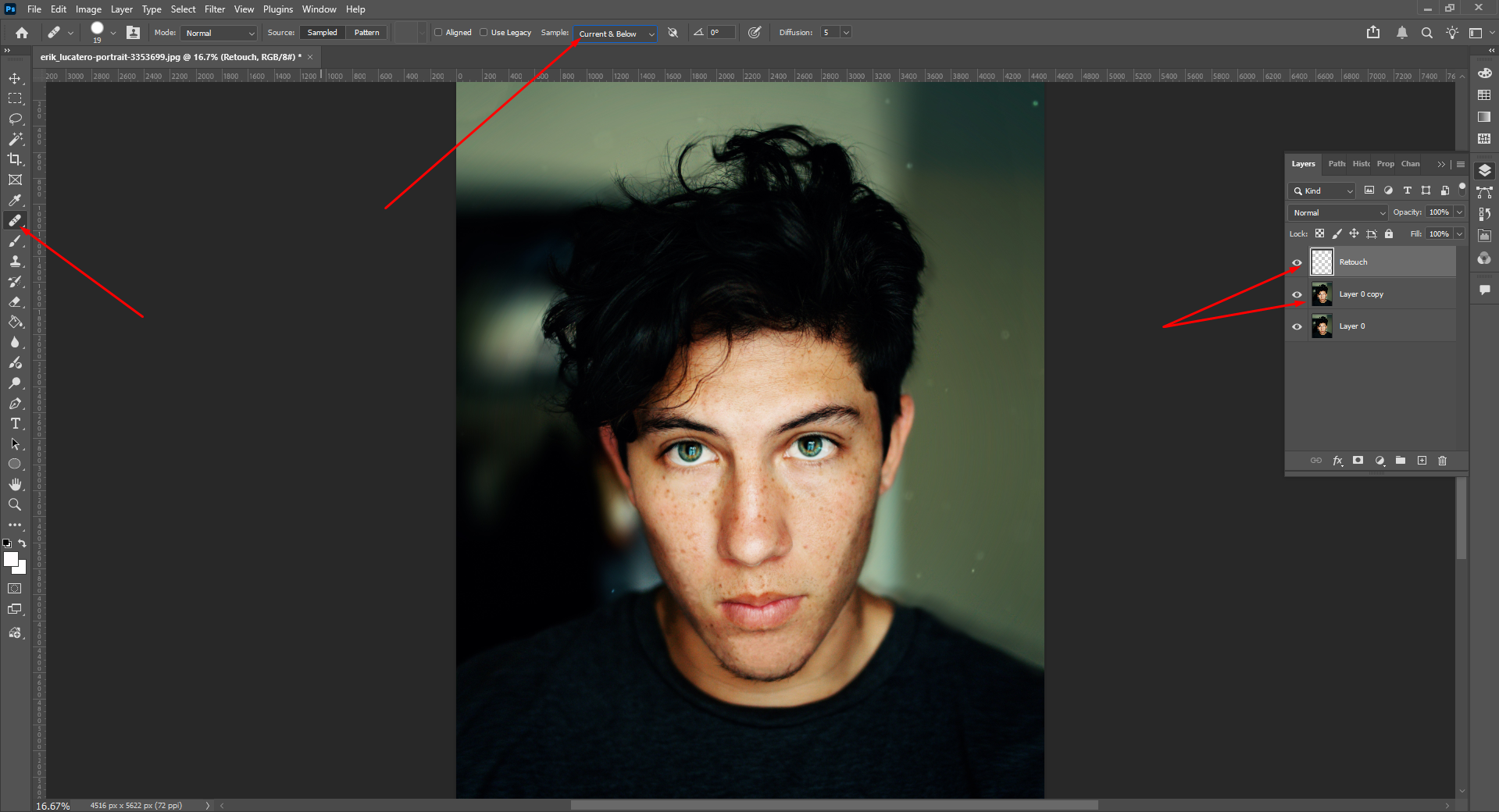The image size is (1499, 812).
Task: Add a layer mask to Retouch layer
Action: click(1358, 461)
